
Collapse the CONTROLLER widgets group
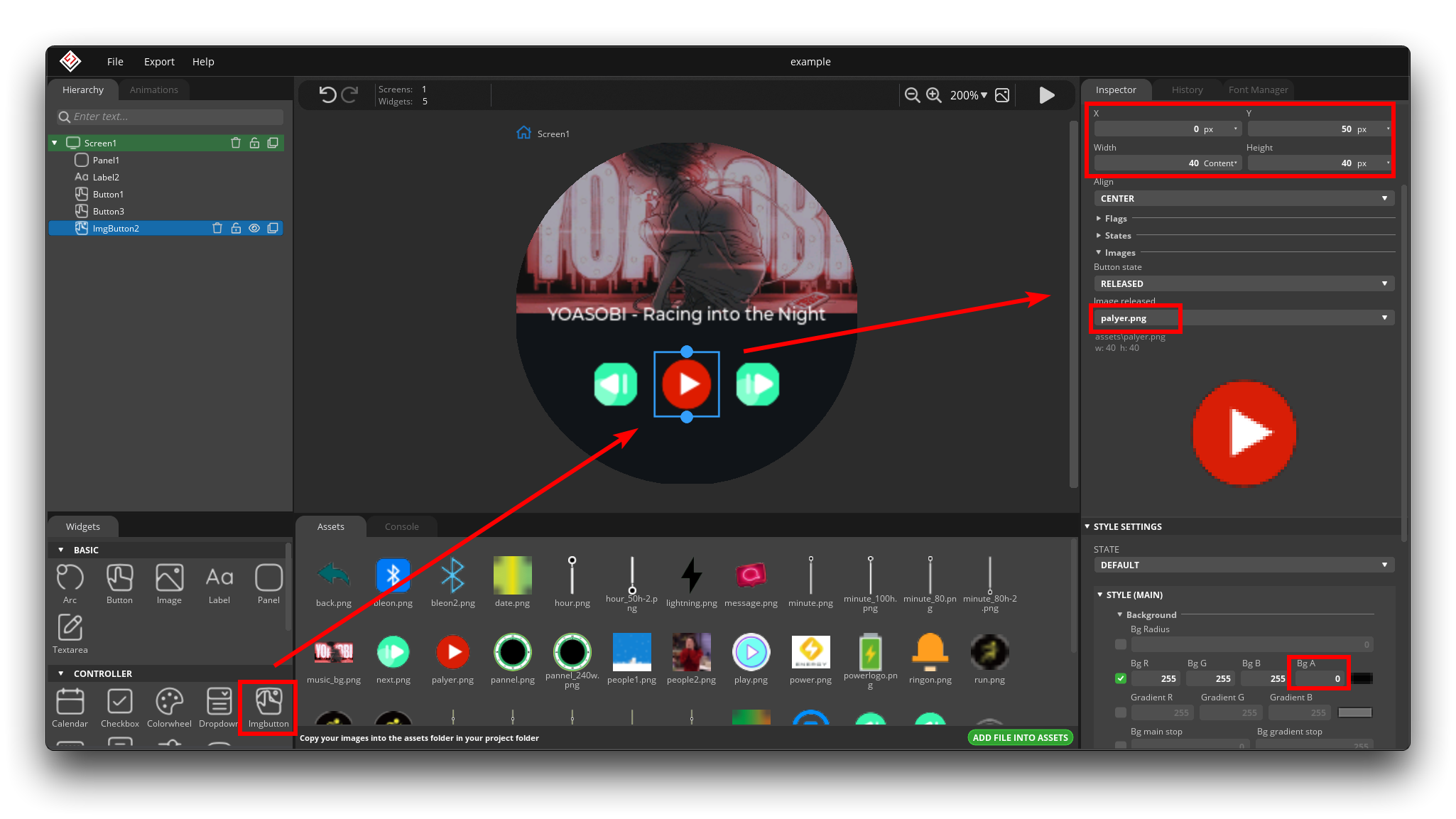click(61, 673)
